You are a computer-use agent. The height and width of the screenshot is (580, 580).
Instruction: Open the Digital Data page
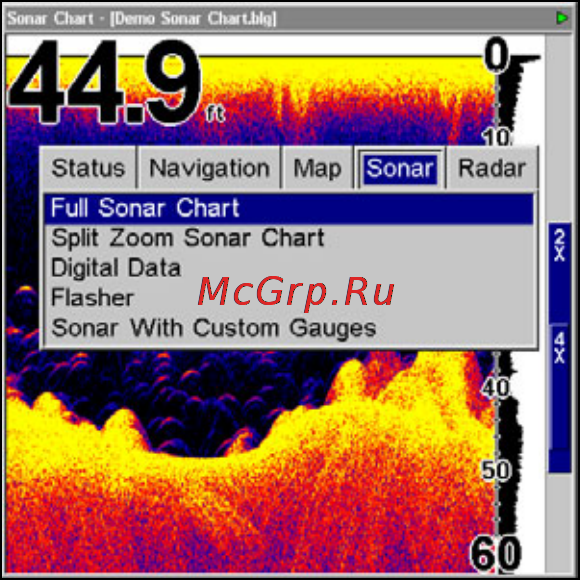(x=289, y=268)
